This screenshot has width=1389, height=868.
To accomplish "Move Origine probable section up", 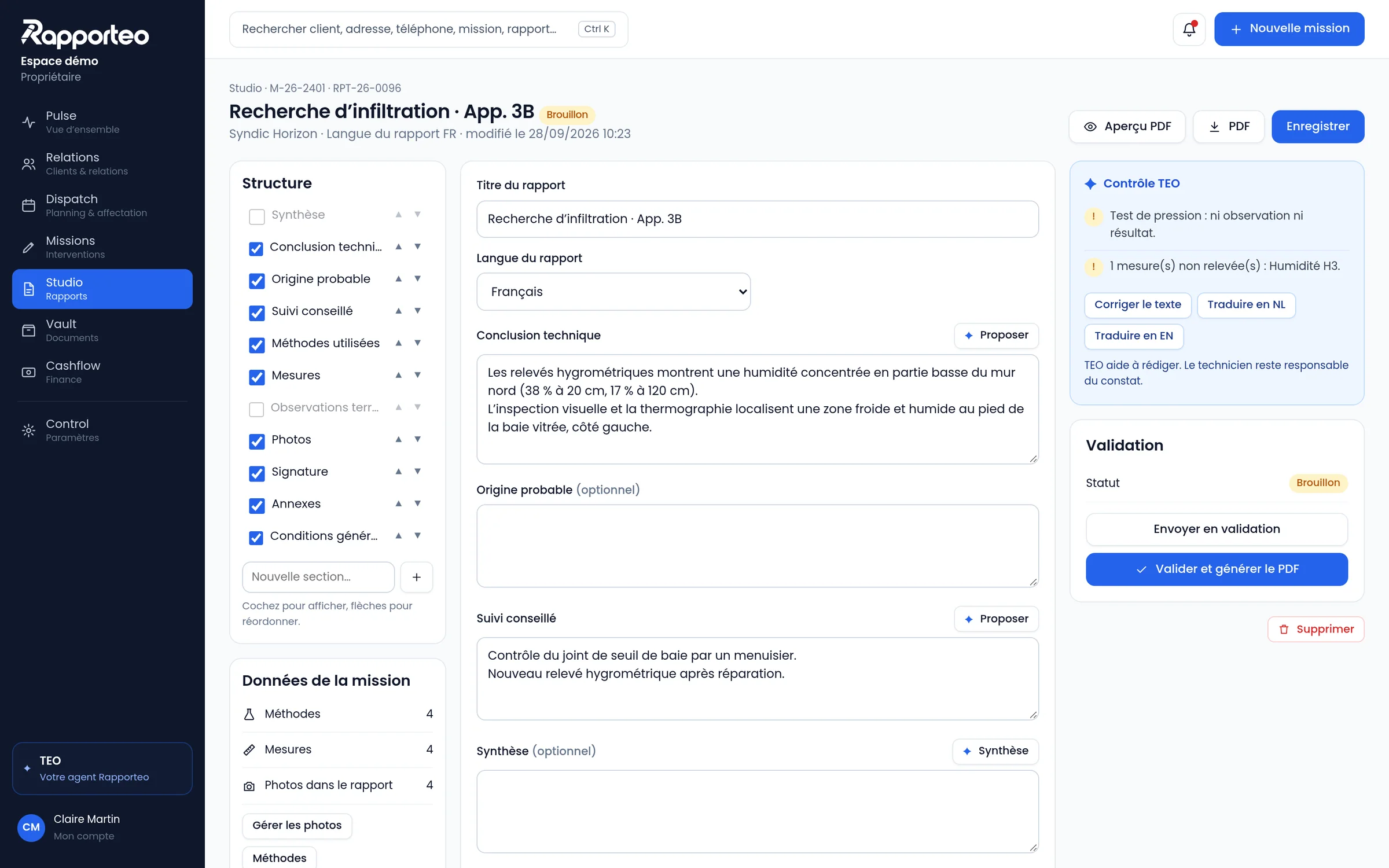I will [x=398, y=279].
